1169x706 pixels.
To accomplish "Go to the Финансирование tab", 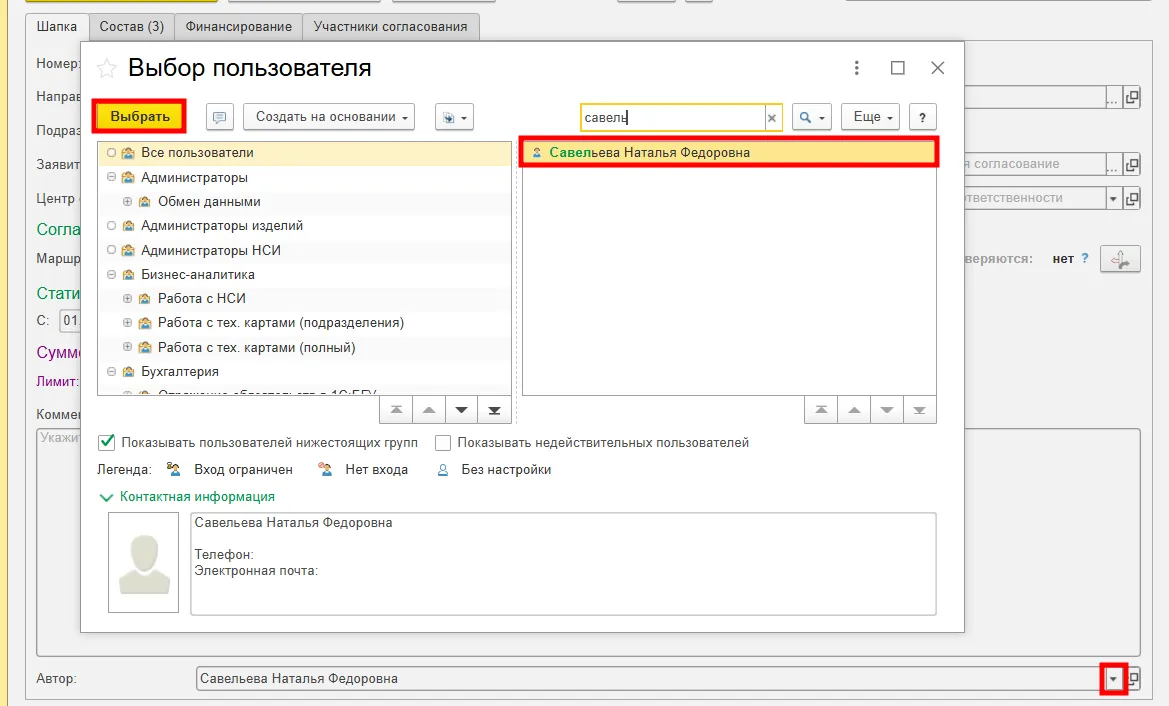I will [x=239, y=26].
